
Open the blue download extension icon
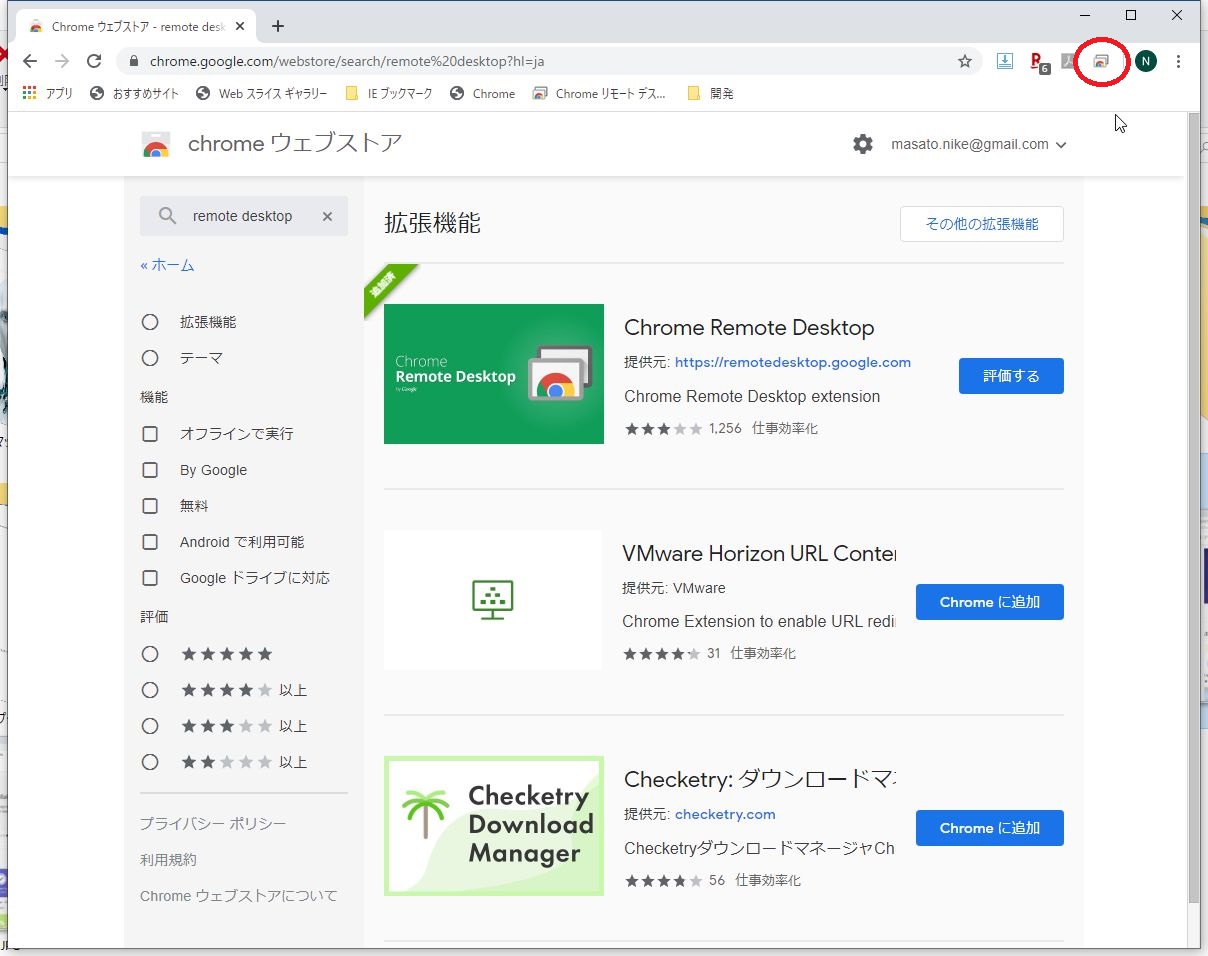pos(1005,61)
